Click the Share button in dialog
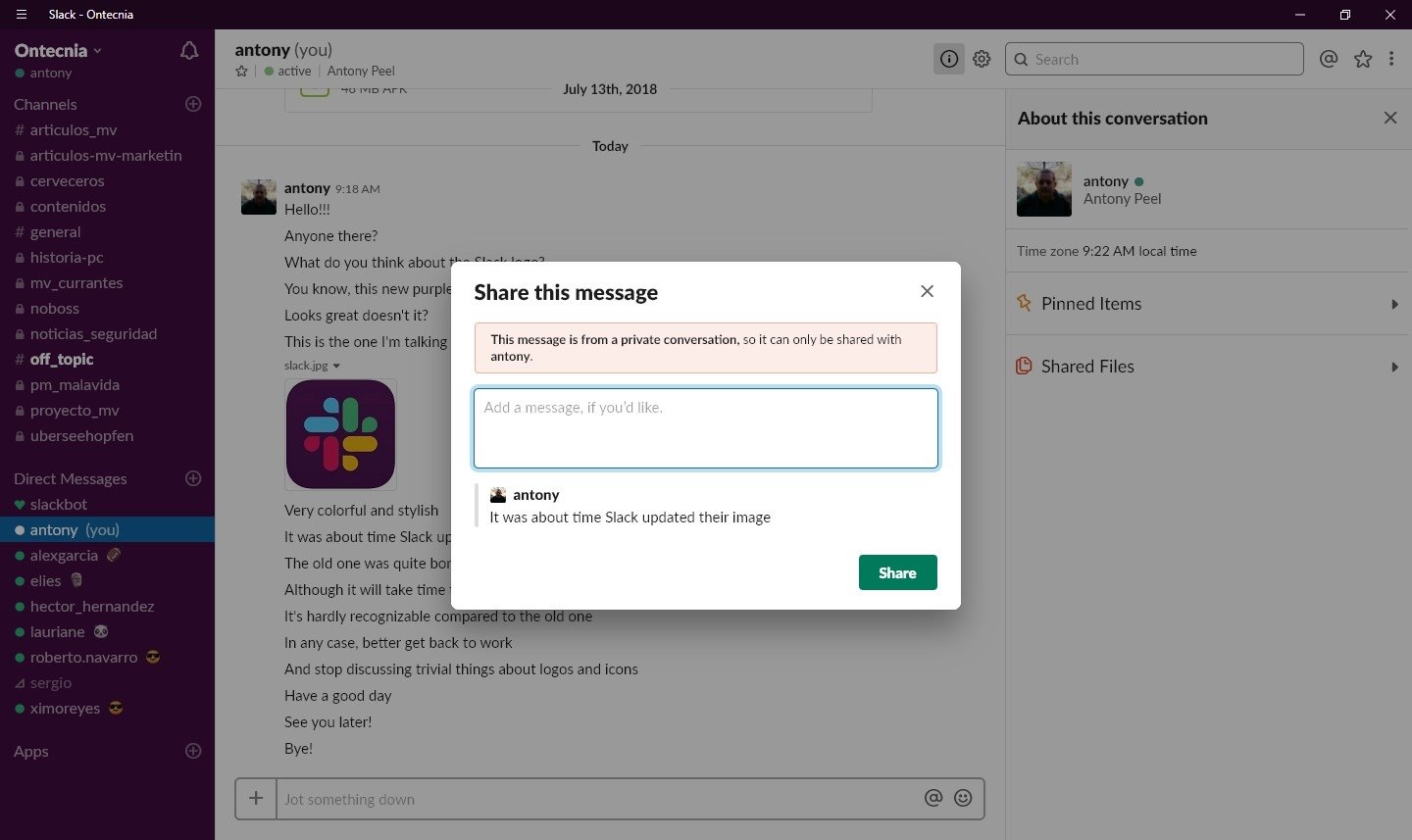 click(x=897, y=572)
